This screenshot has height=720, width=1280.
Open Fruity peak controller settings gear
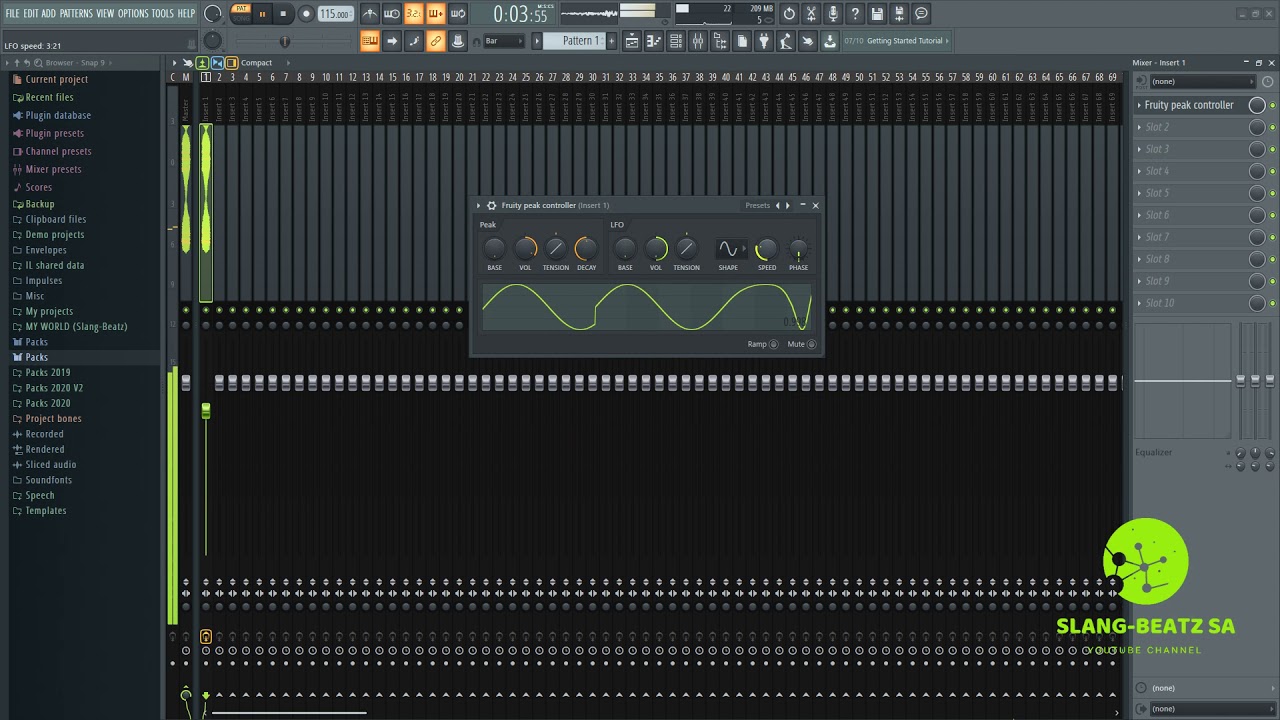(x=491, y=206)
